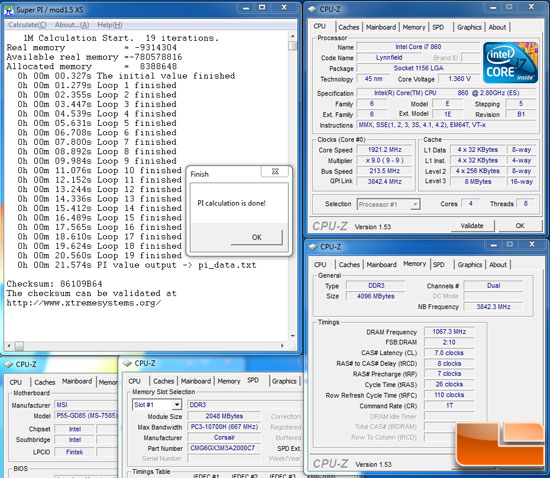
Task: Click the CPU-Z icon in the Mainboard window title bar
Action: (8, 364)
